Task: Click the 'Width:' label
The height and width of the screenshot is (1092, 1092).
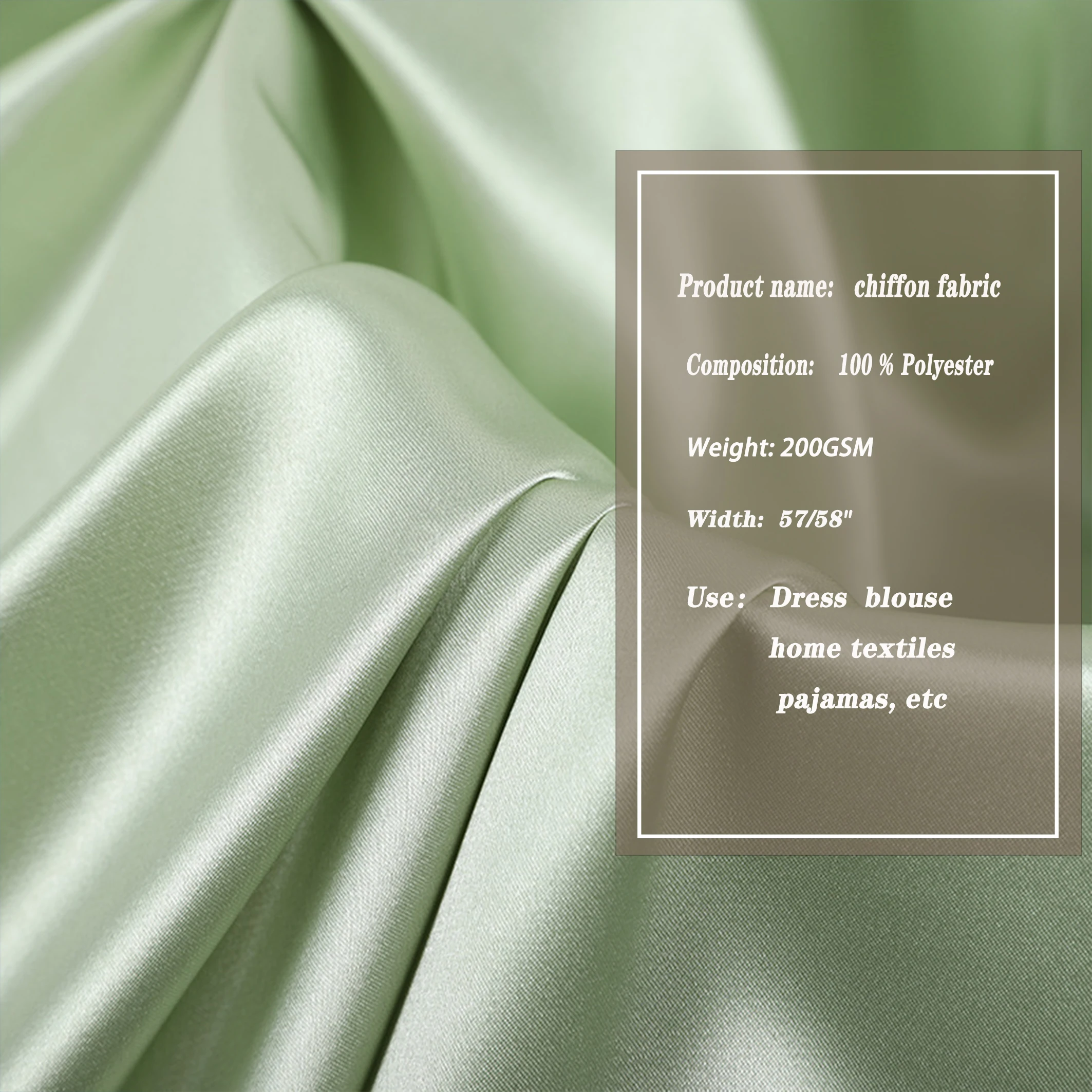Action: pyautogui.click(x=725, y=519)
